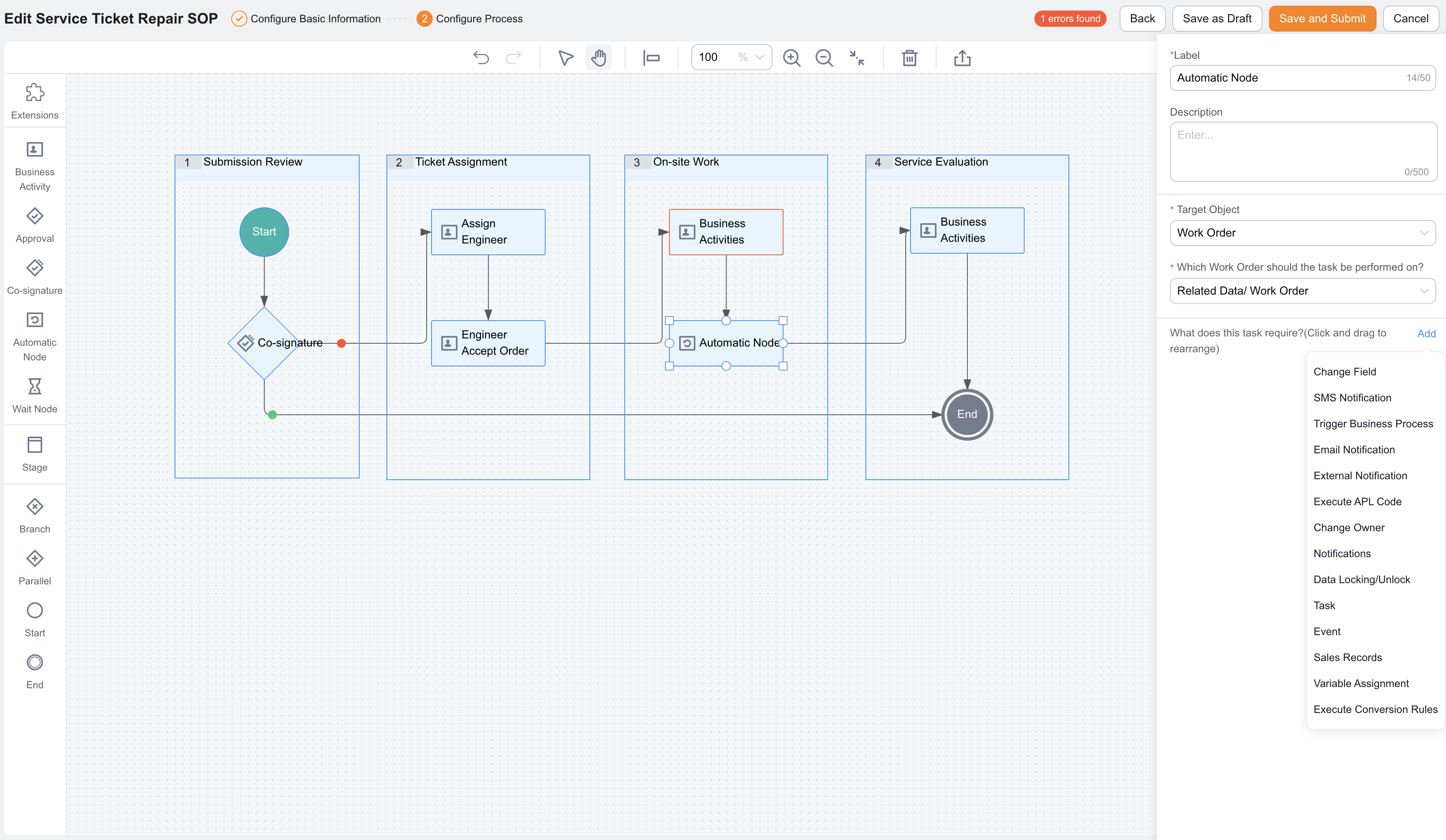The width and height of the screenshot is (1446, 840).
Task: Go to Configure Process step
Action: [x=469, y=18]
